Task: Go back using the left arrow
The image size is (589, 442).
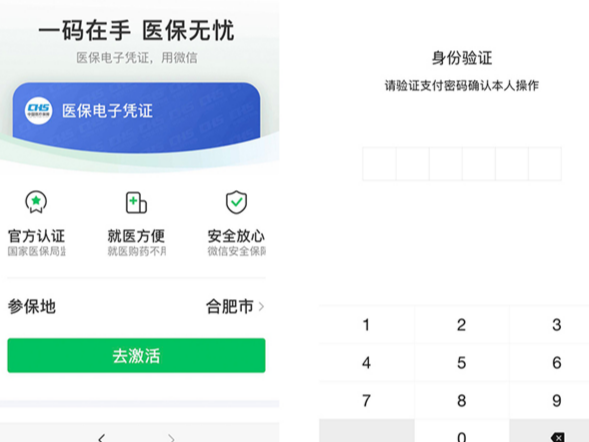Action: 101,438
